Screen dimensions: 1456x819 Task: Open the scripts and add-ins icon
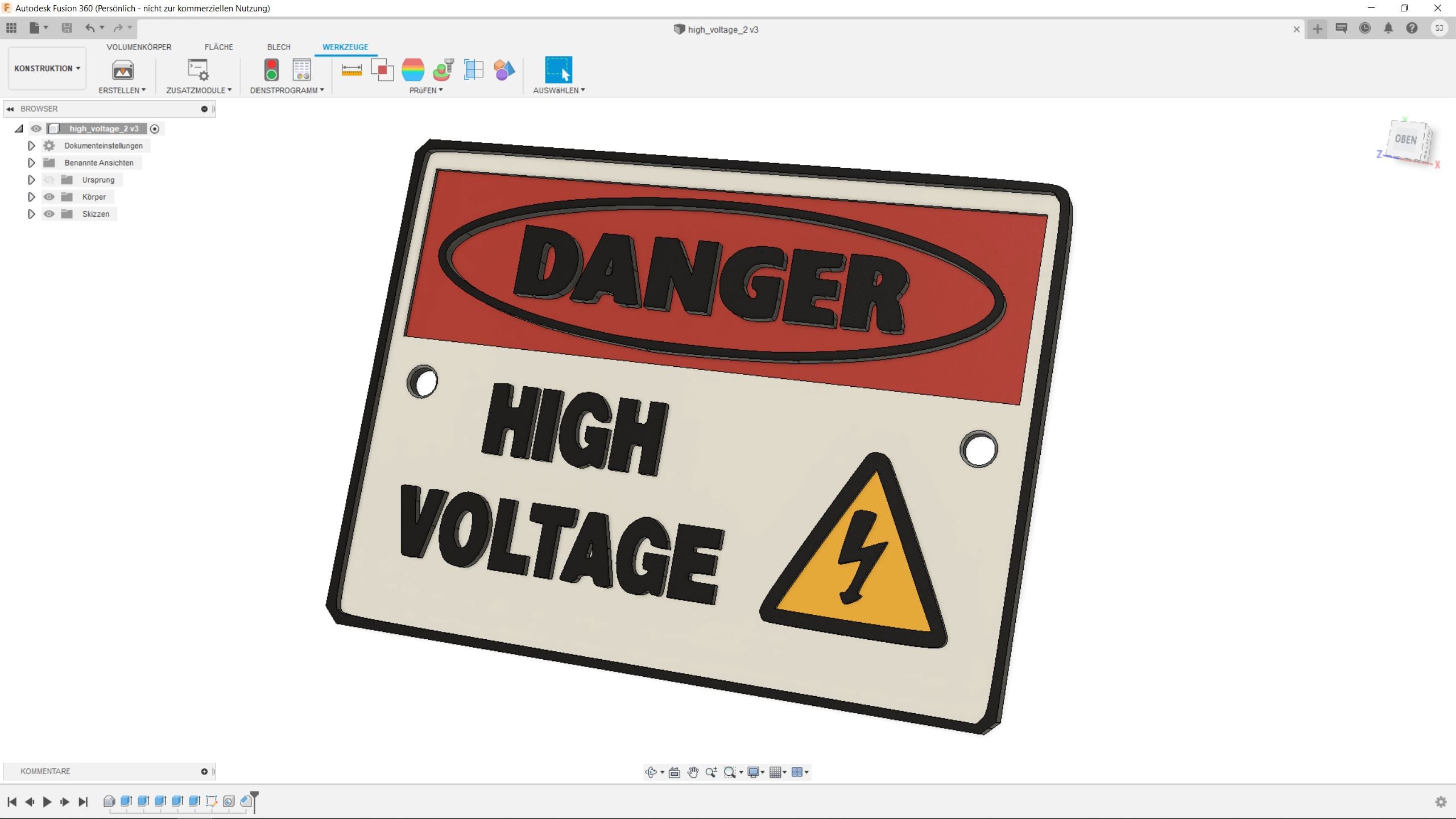[x=198, y=70]
